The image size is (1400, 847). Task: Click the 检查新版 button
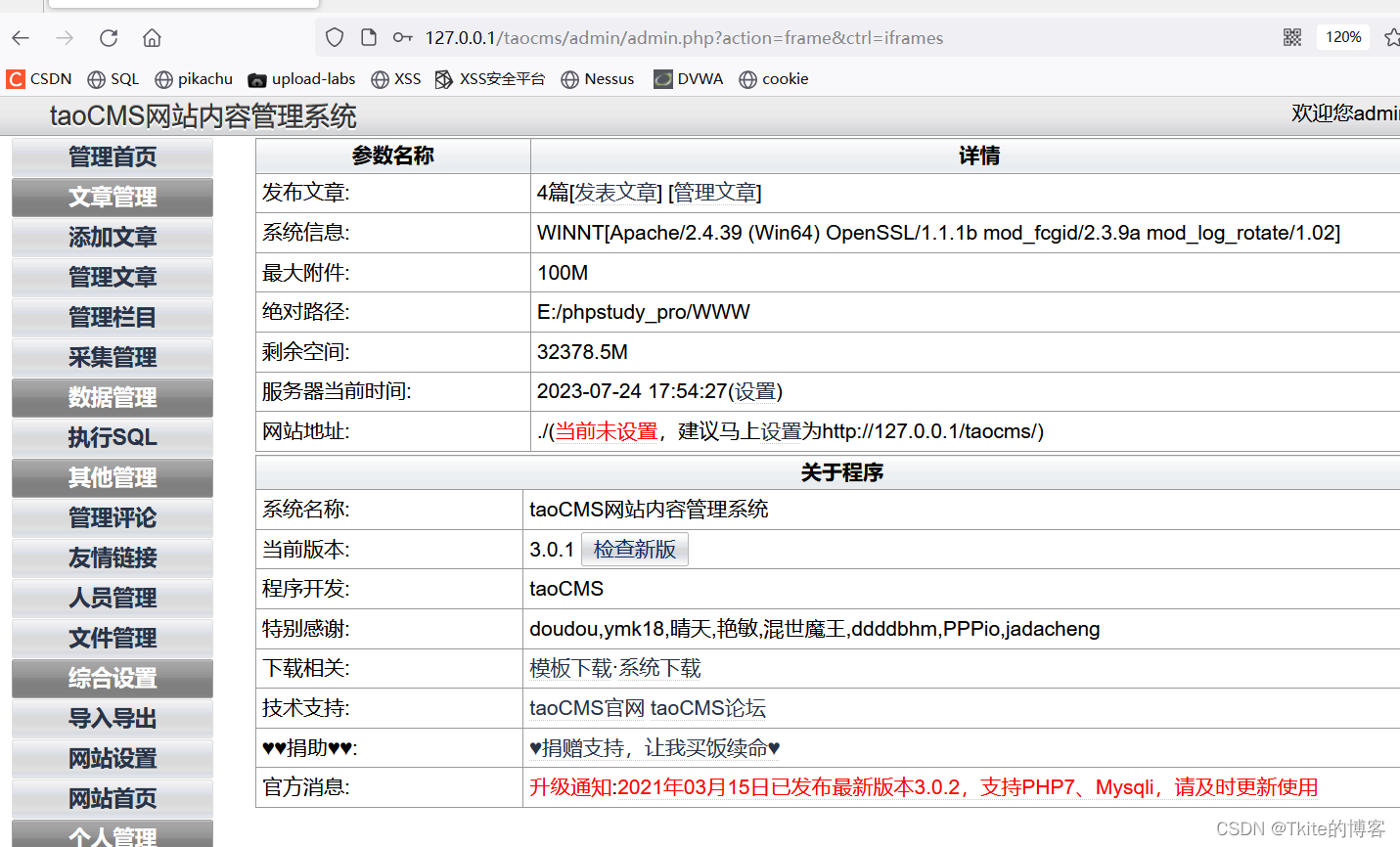[x=634, y=549]
